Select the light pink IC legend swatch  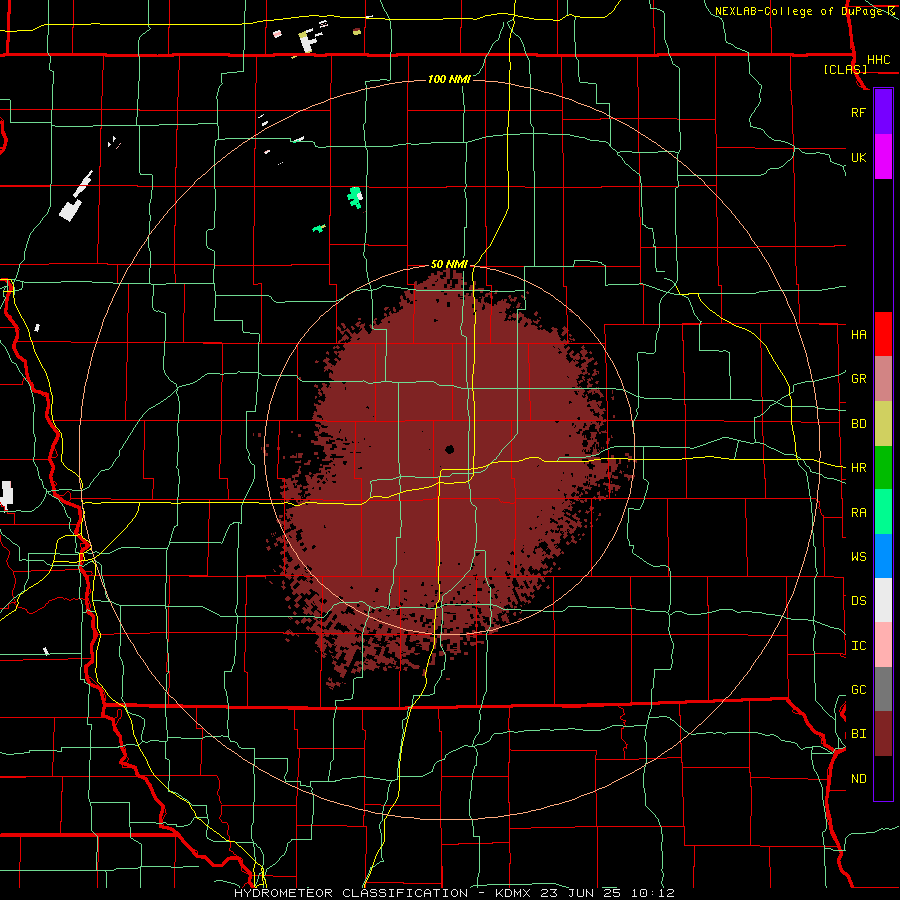coord(883,645)
